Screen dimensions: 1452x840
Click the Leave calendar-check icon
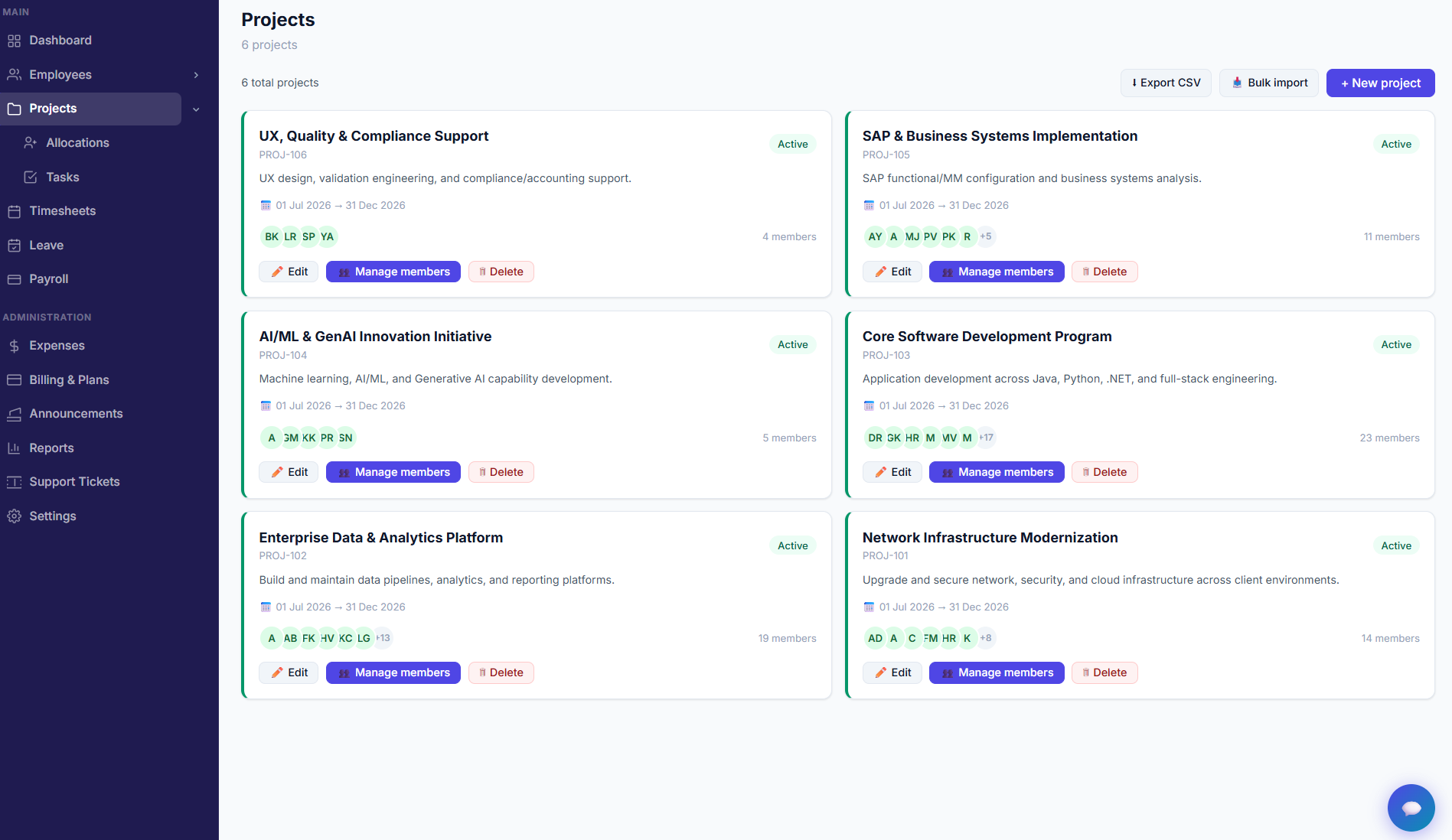(x=14, y=245)
